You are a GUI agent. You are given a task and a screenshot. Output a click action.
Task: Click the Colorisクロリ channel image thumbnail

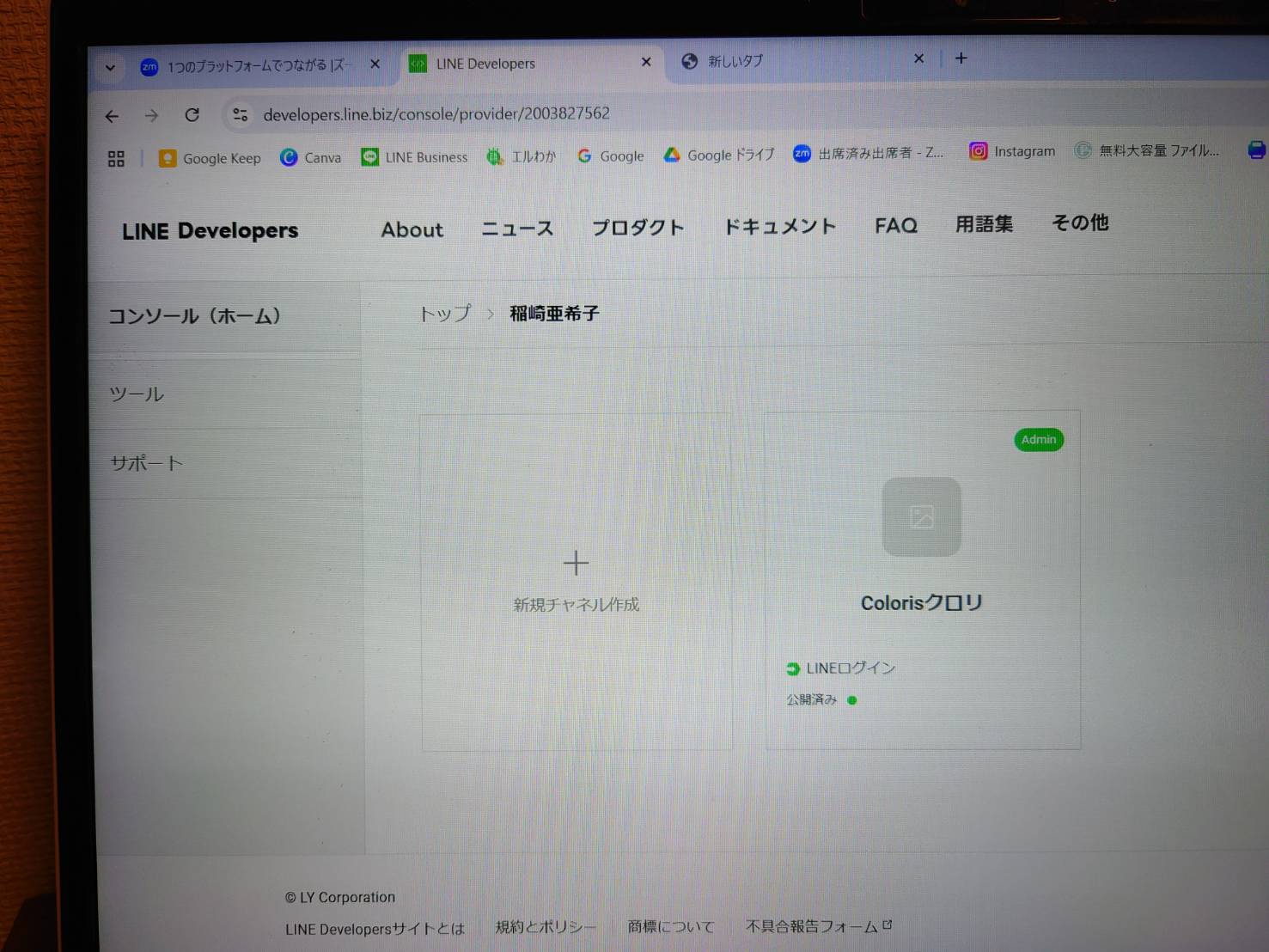[x=922, y=516]
